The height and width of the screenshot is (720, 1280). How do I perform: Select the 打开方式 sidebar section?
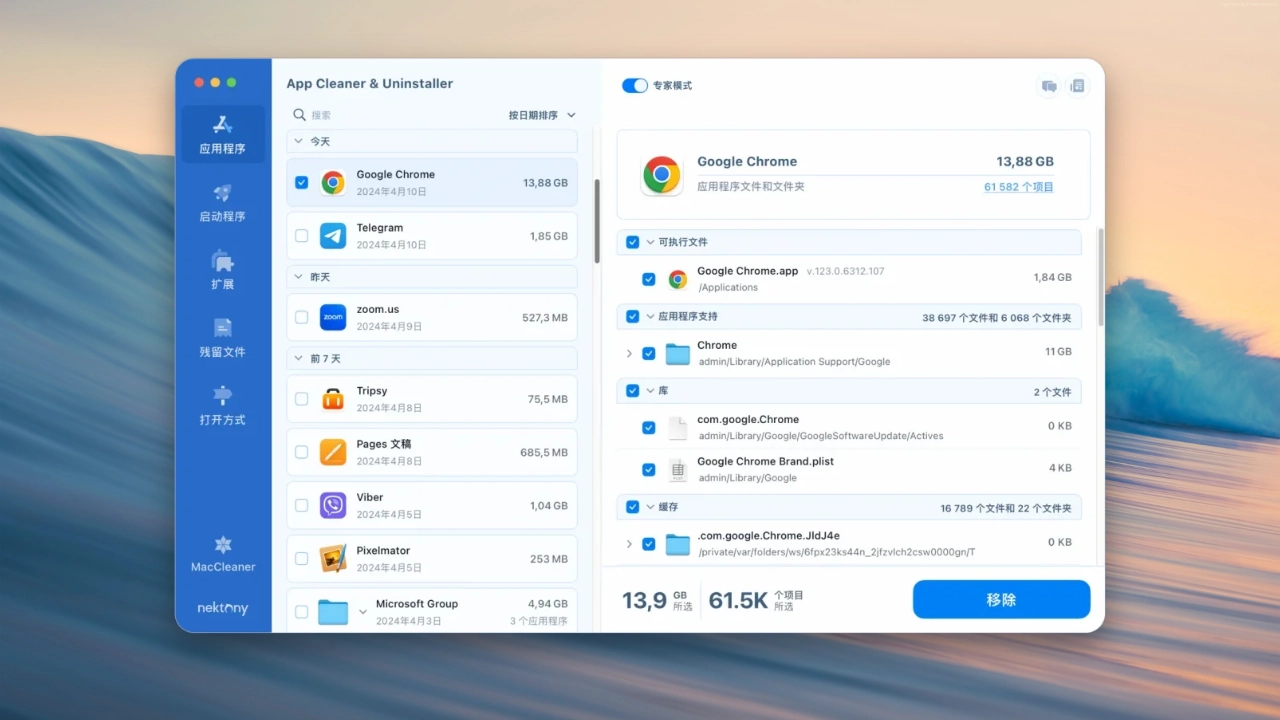222,407
